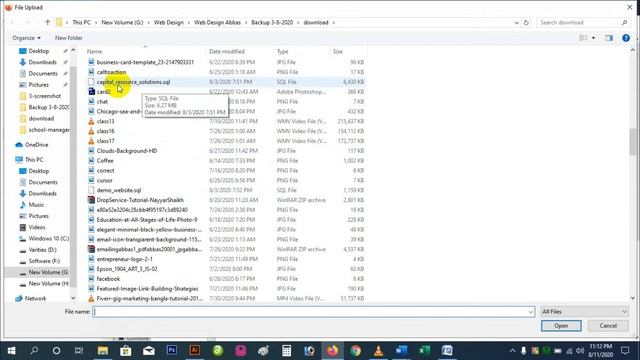Open Task View on taskbar

pyautogui.click(x=79, y=351)
